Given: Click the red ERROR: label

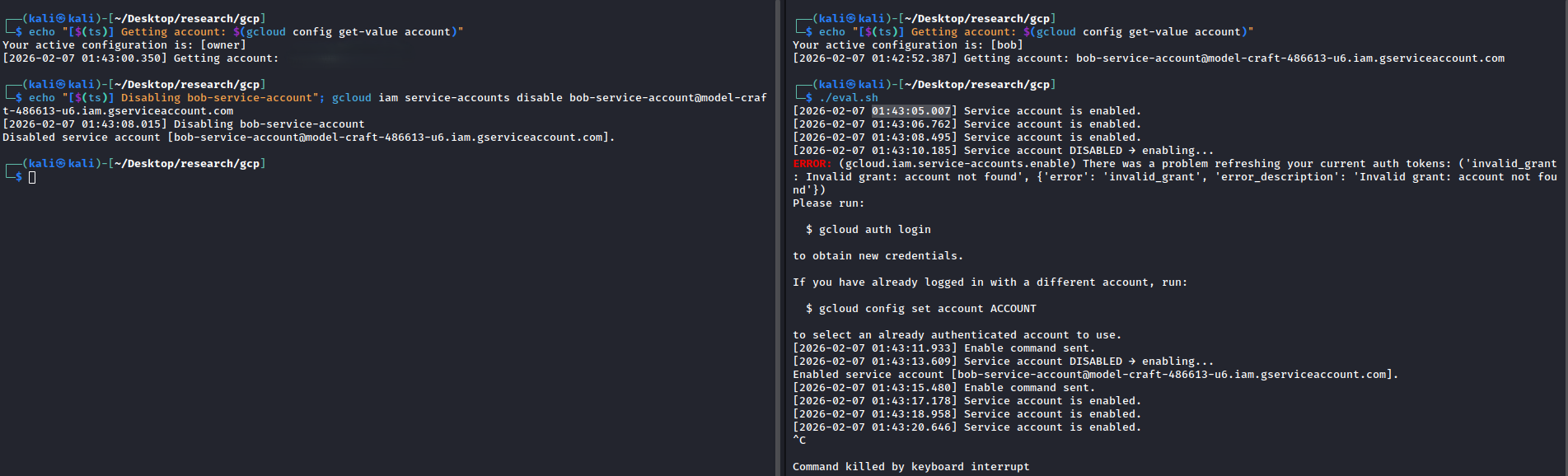Looking at the screenshot, I should (812, 164).
